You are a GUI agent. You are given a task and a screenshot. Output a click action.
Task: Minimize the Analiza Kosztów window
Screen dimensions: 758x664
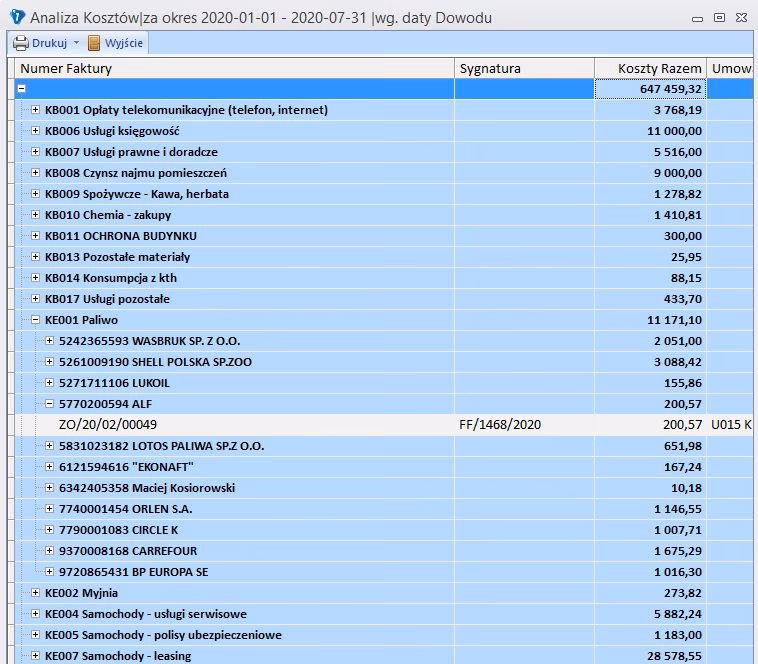click(697, 19)
